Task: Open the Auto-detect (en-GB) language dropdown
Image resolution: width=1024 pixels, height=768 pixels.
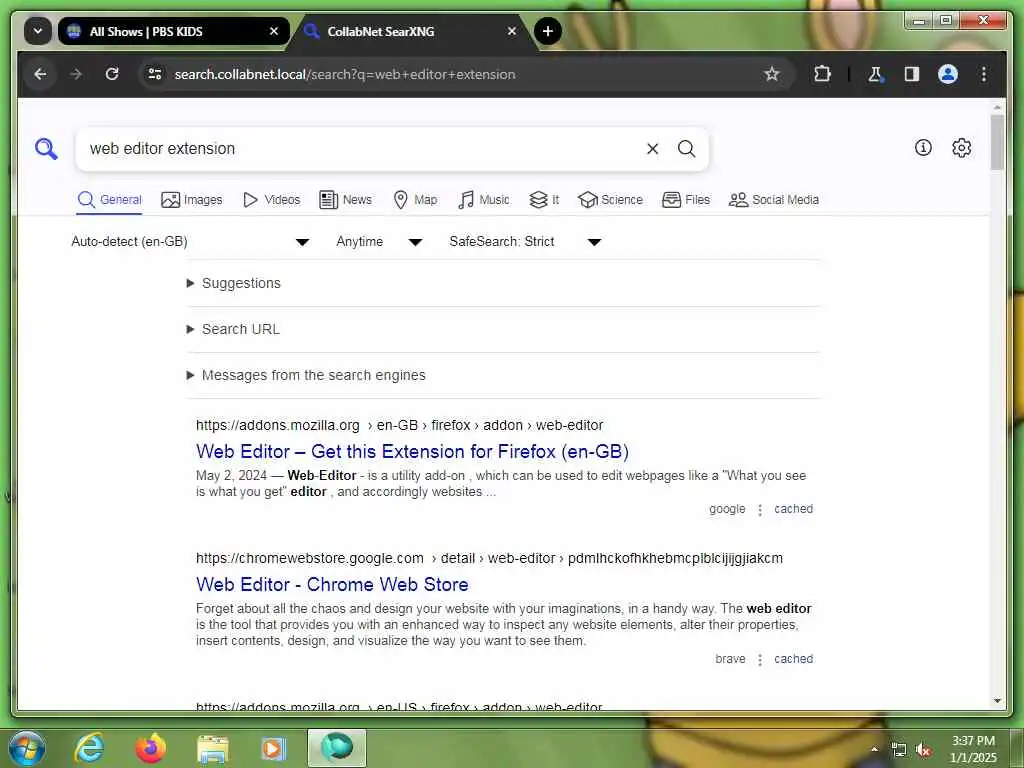Action: pos(190,242)
